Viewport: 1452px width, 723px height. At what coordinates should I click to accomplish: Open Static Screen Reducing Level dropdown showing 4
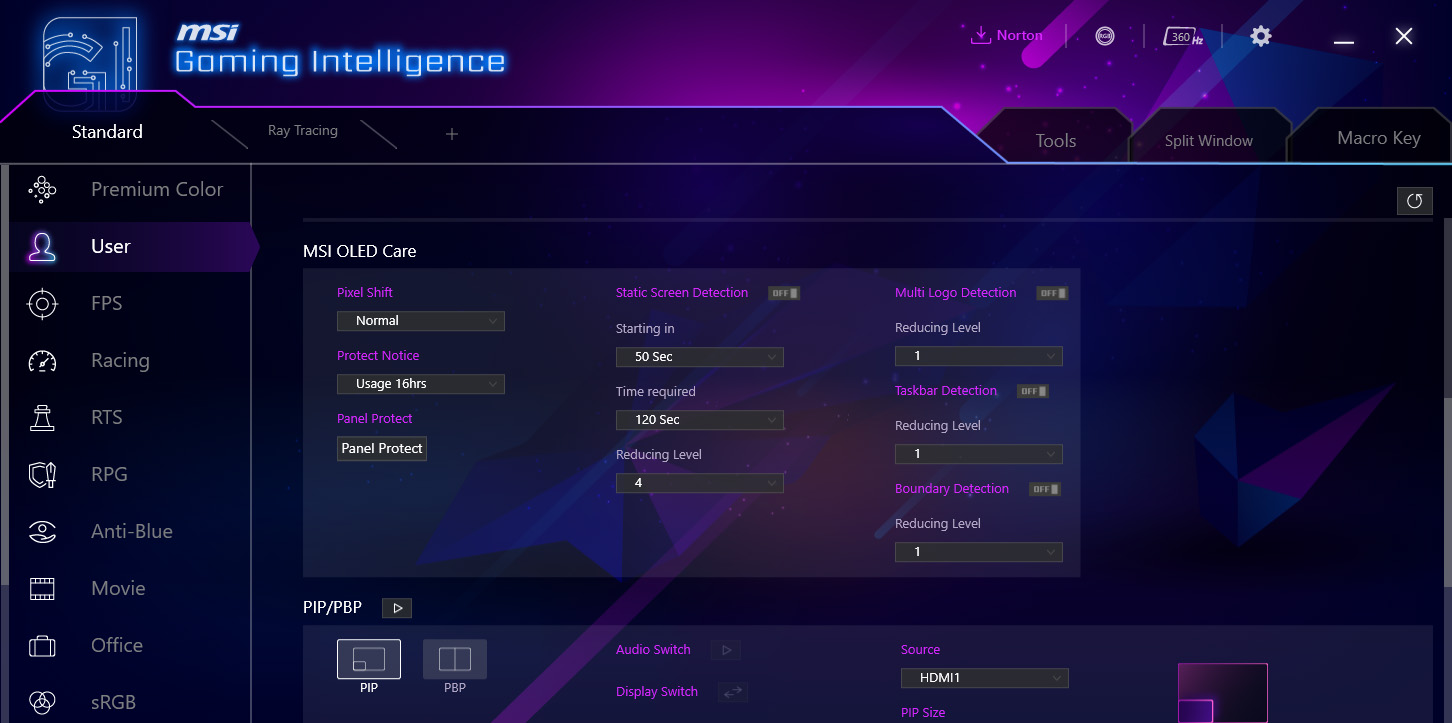coord(700,483)
